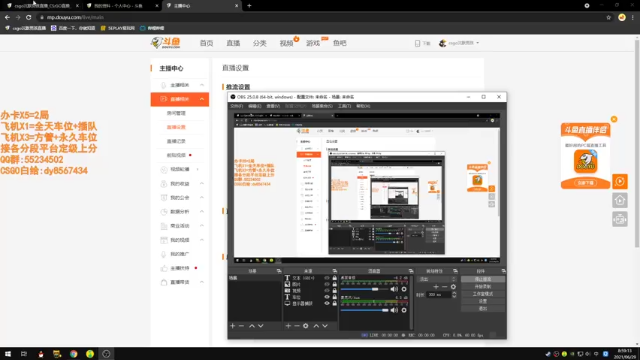Toggle the chevron of the first sidebar section
The width and height of the screenshot is (640, 360).
click(x=202, y=85)
